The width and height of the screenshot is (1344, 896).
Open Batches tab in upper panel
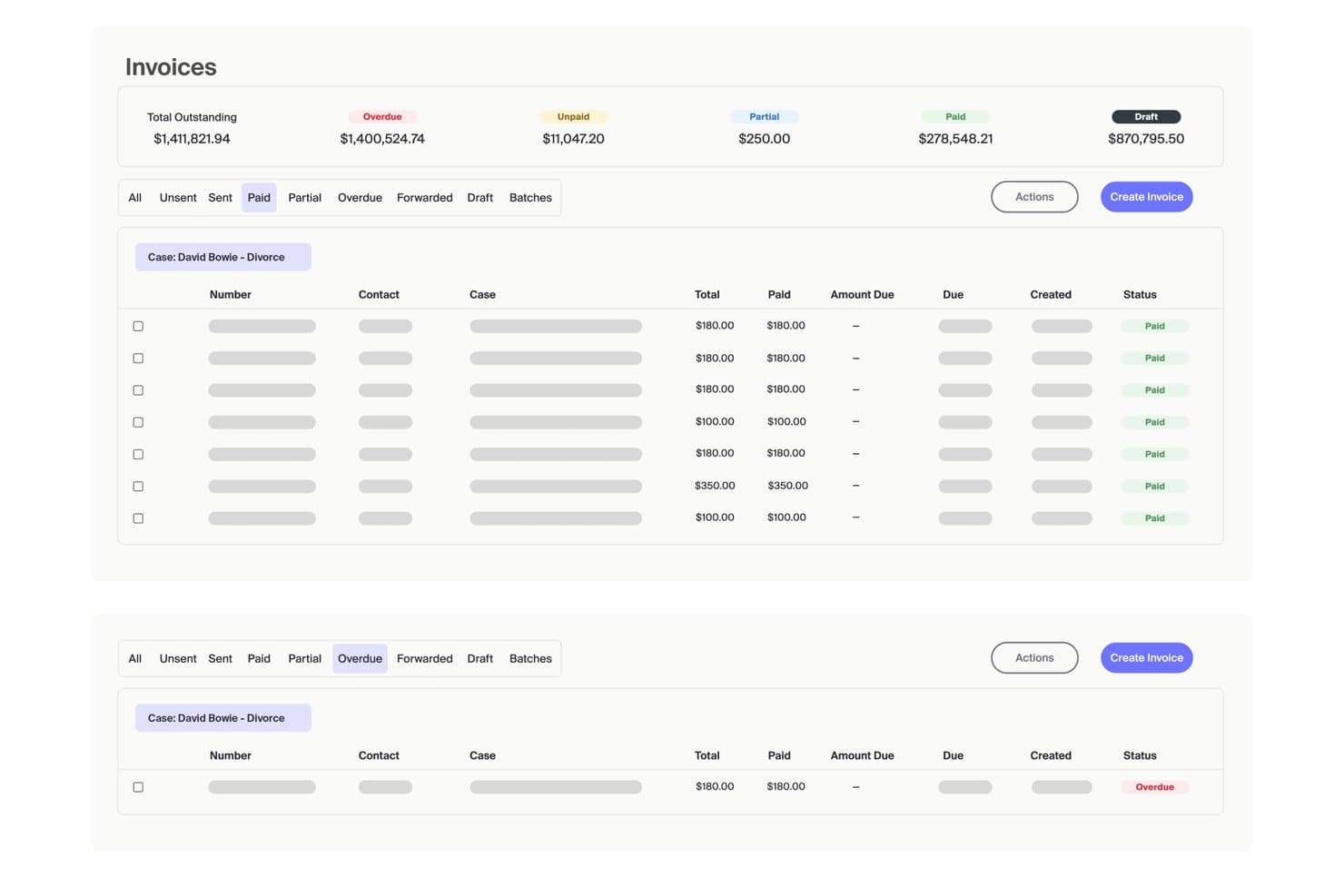click(530, 198)
